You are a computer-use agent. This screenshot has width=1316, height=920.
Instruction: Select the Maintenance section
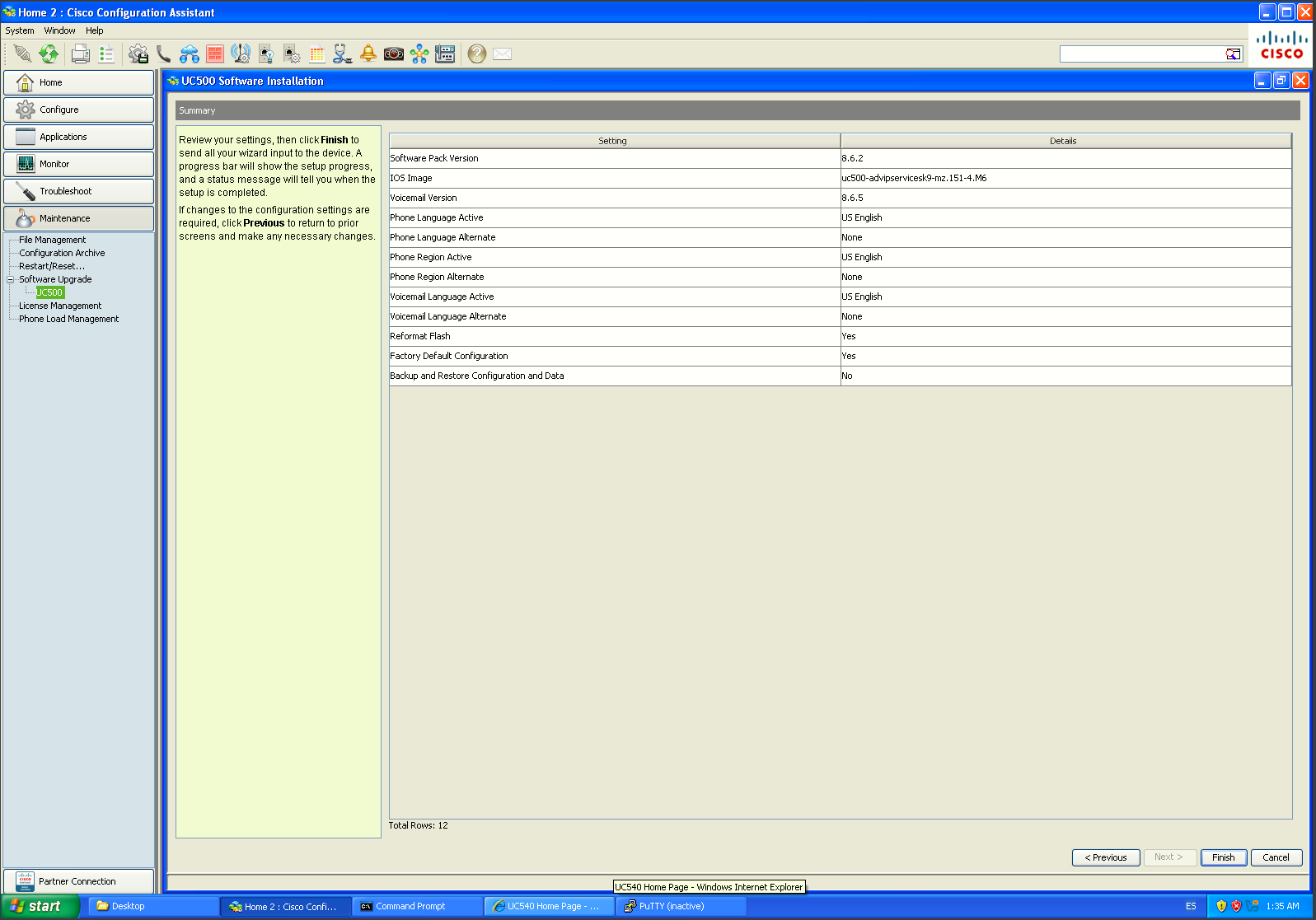click(78, 218)
